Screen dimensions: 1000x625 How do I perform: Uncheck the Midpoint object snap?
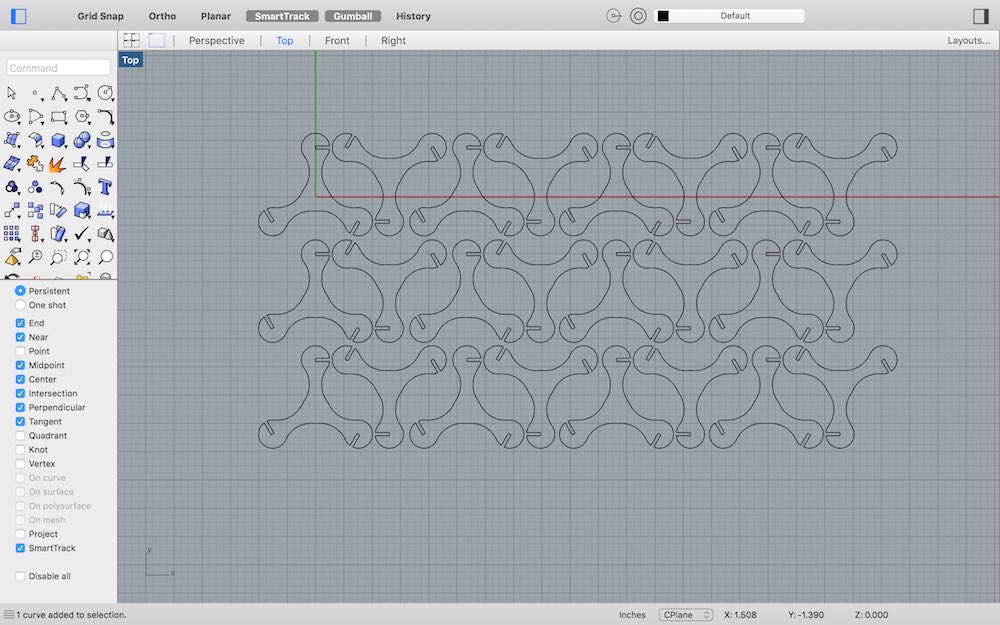20,365
